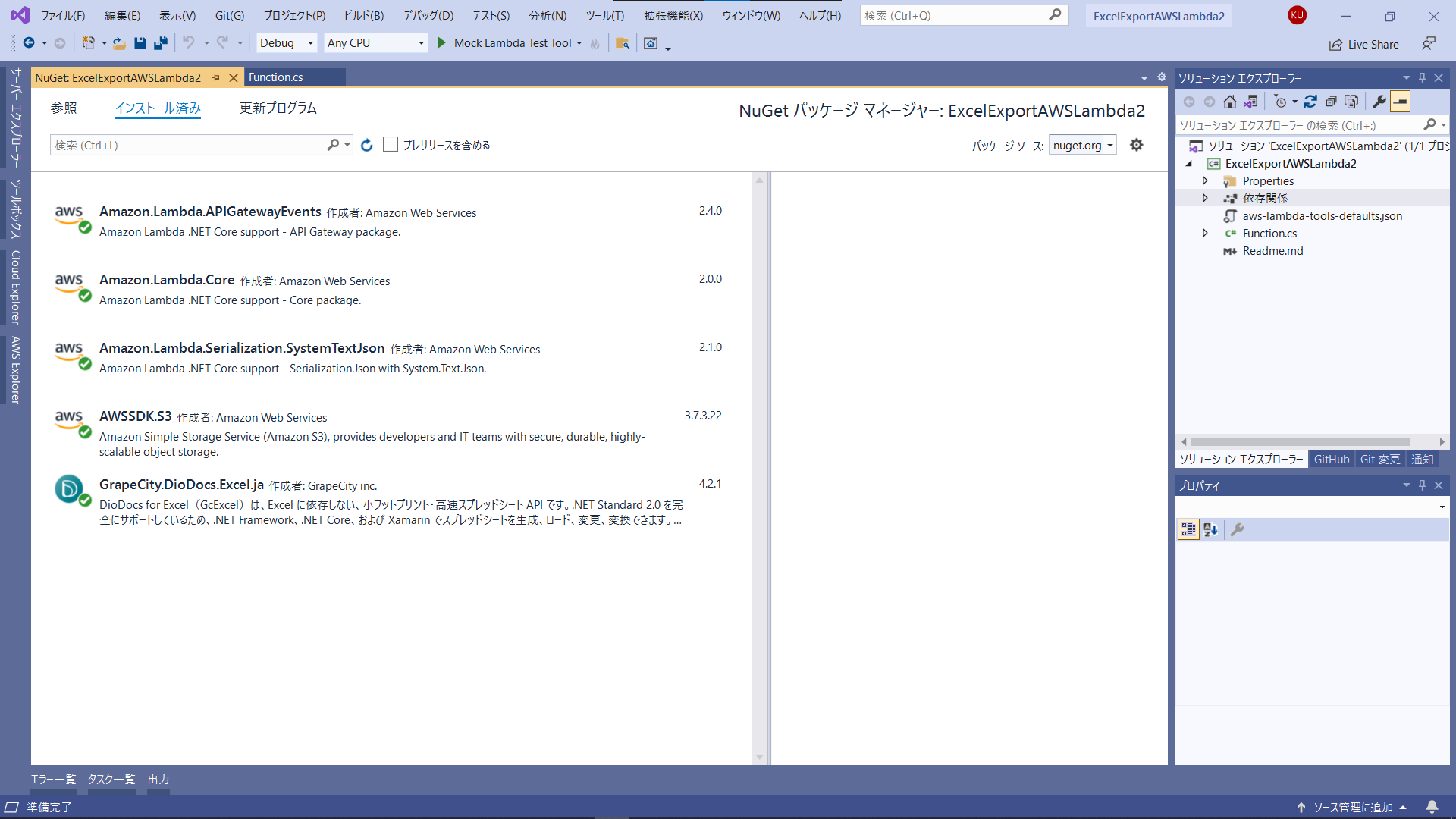1456x819 pixels.
Task: Open the notifications bell in status bar
Action: [x=1432, y=807]
